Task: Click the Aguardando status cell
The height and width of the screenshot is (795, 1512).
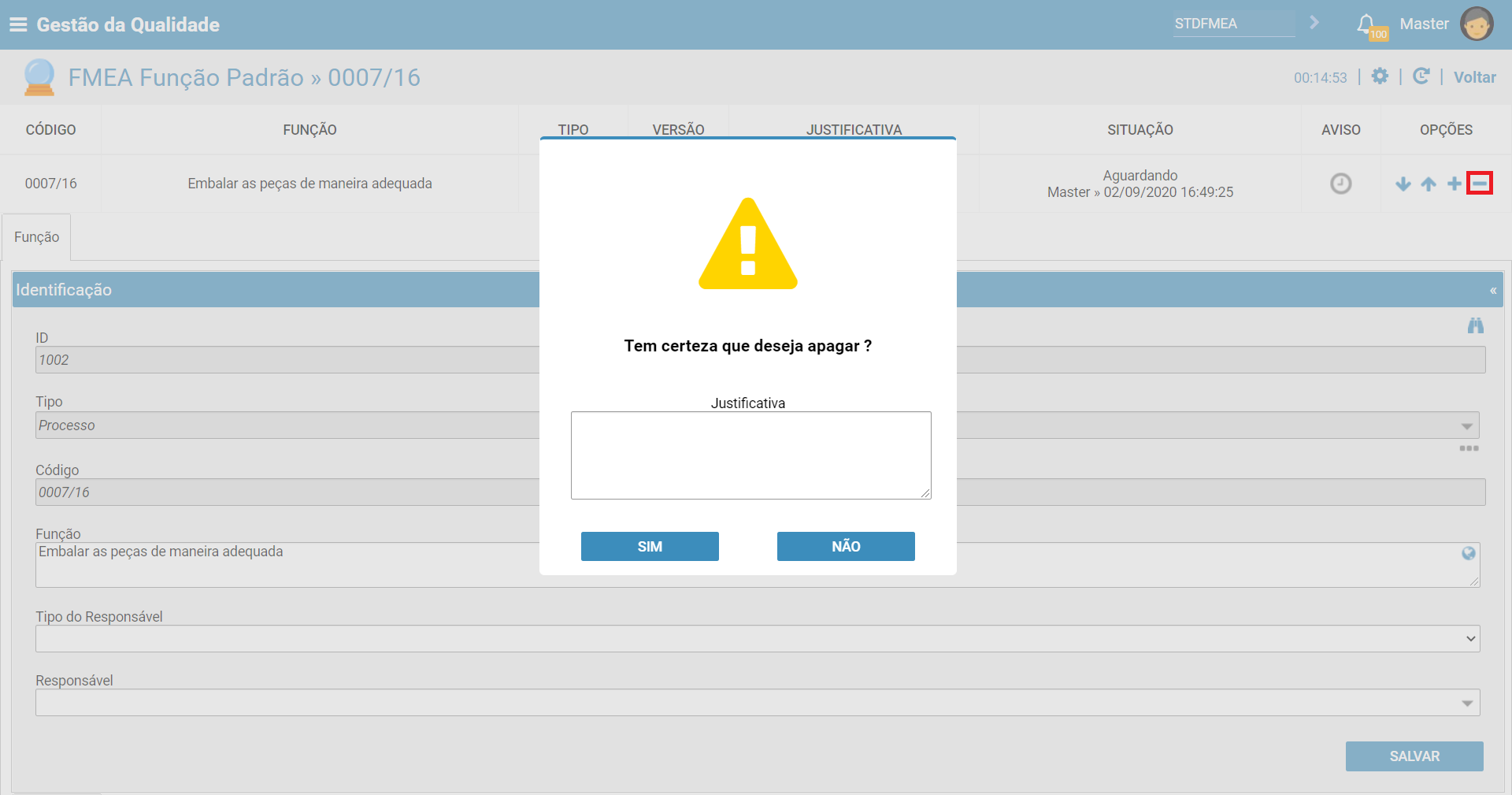Action: [x=1140, y=184]
